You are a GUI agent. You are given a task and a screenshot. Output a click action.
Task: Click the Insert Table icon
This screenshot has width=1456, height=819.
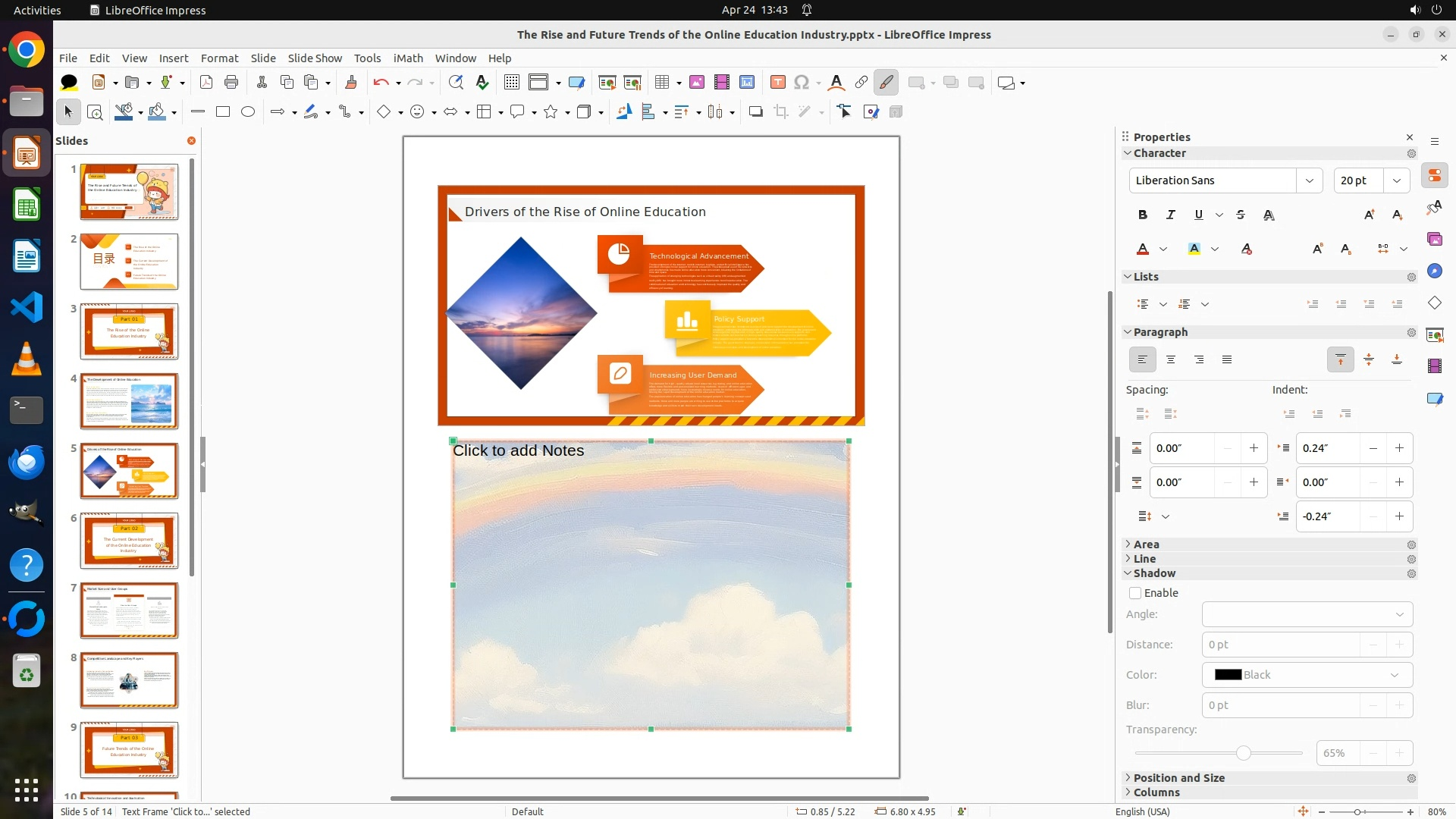pyautogui.click(x=662, y=83)
